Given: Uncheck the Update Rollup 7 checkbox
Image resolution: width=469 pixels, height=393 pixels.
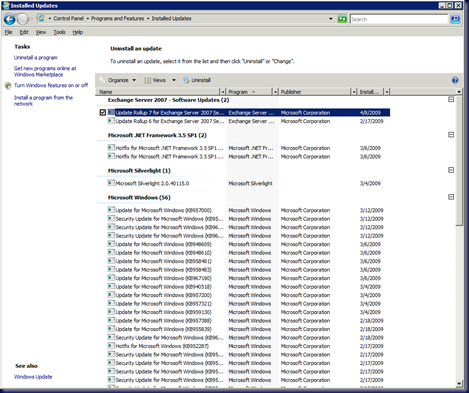Looking at the screenshot, I should (x=103, y=113).
